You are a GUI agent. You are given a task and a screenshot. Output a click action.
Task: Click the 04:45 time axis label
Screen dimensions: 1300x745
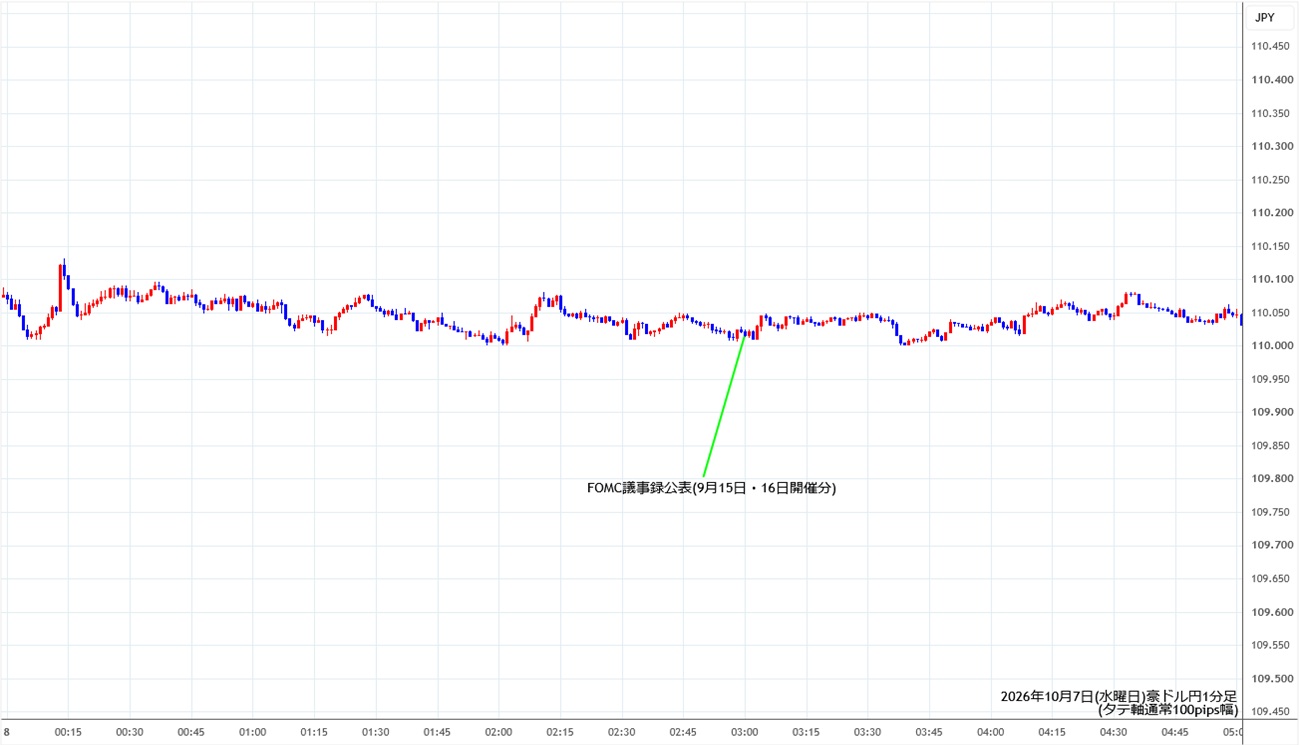click(x=1175, y=732)
